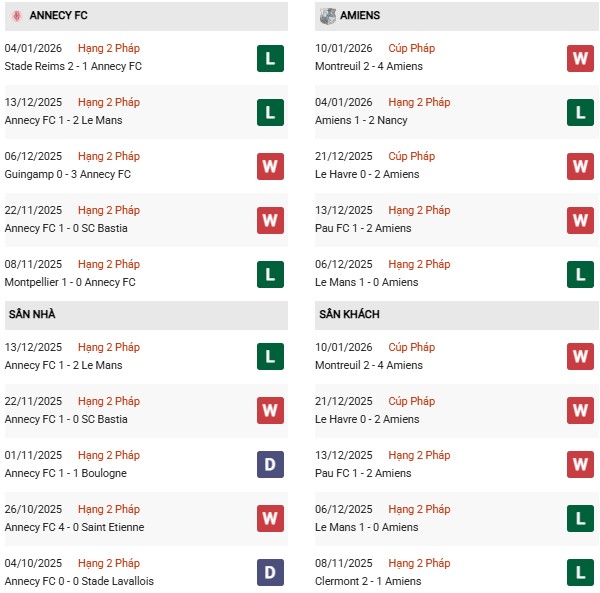
Task: Click the Annecy FC club logo
Action: [x=16, y=16]
